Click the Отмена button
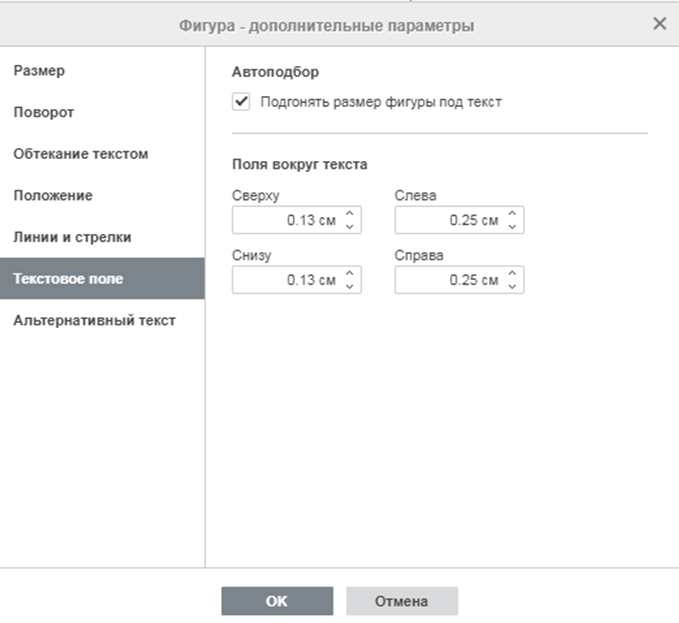Screen dimensions: 679x623 coord(402,601)
